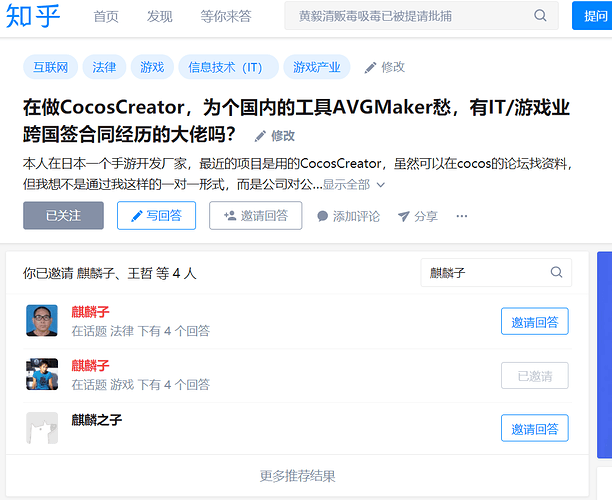The height and width of the screenshot is (500, 612).
Task: Click 修改 pencil next to topic tags
Action: (384, 67)
